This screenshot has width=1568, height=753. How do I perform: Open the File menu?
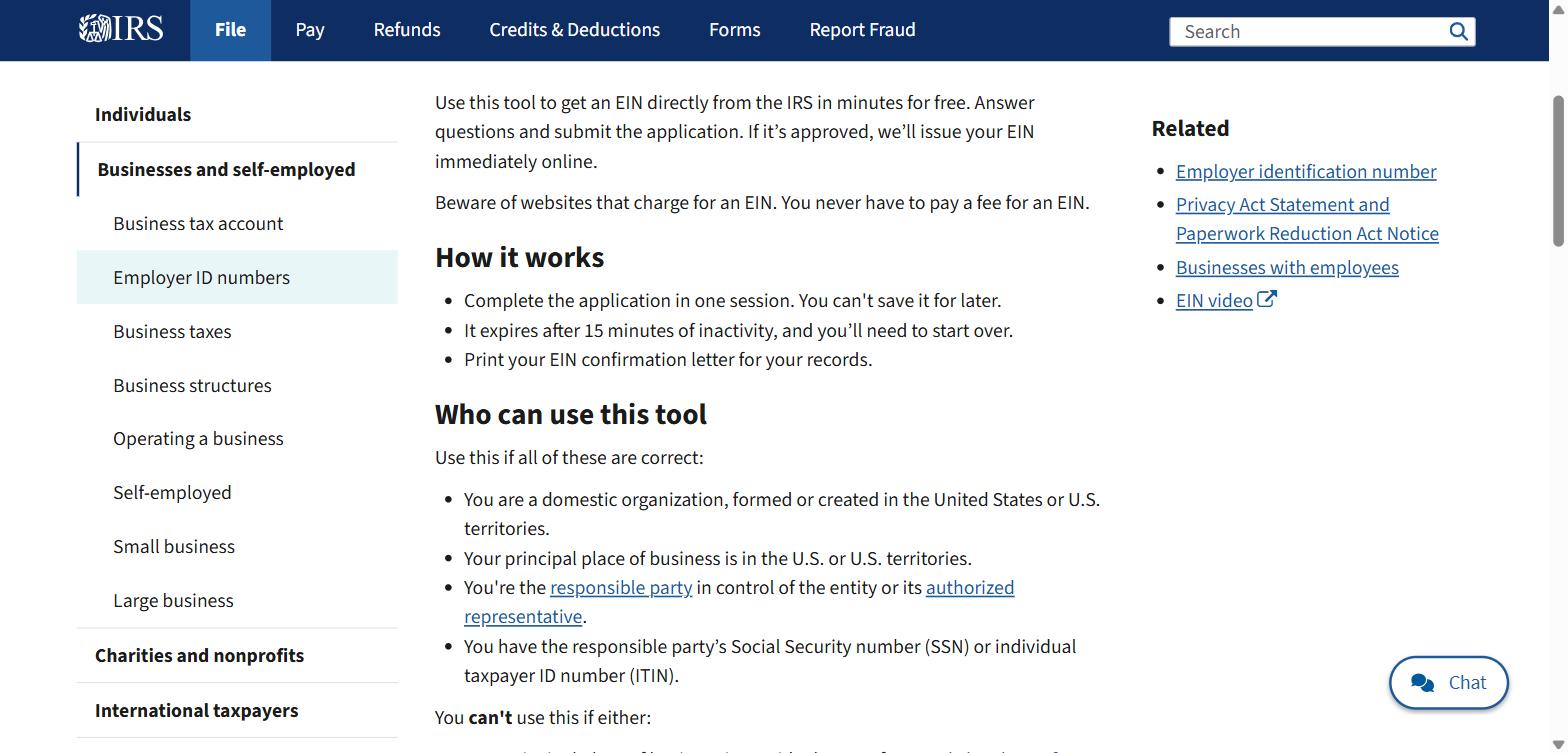coord(230,30)
